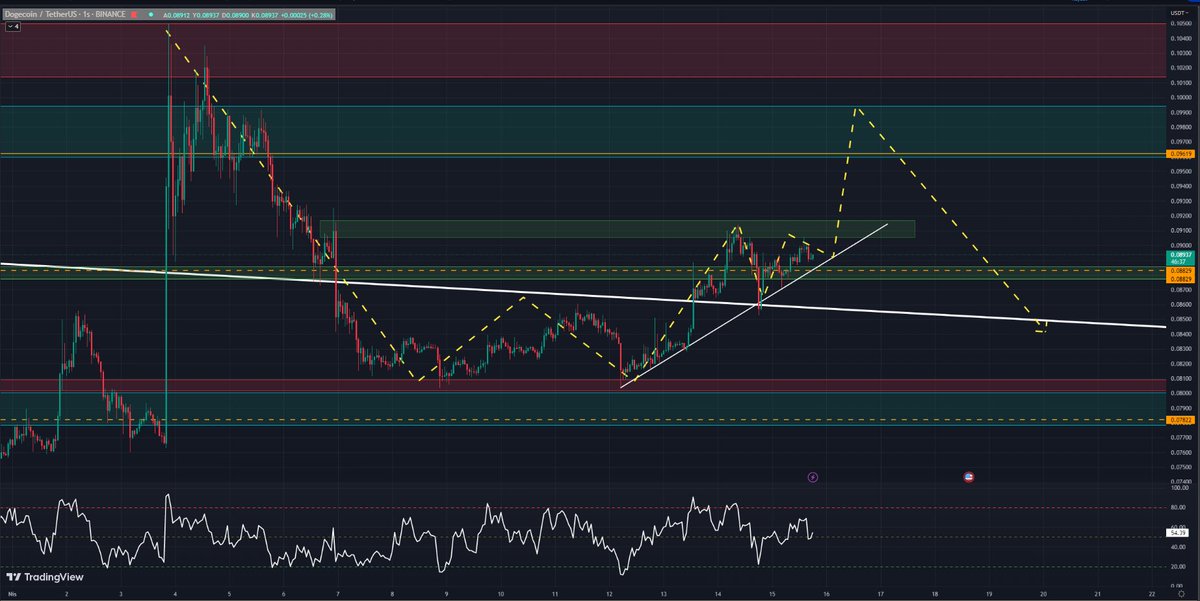1200x601 pixels.
Task: Click the 0.09000 price scale label
Action: click(1179, 244)
